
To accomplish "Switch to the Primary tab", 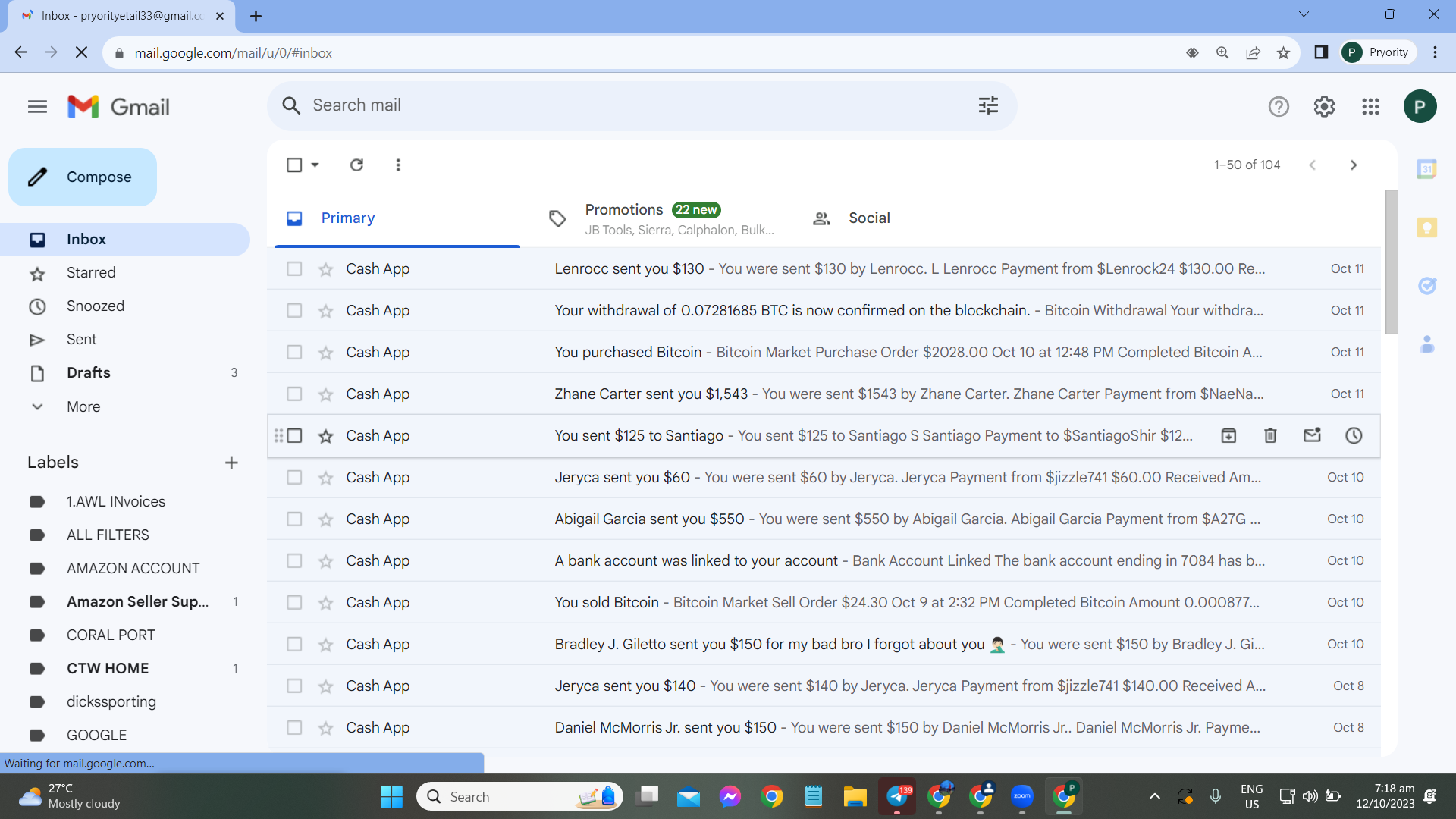I will (397, 218).
